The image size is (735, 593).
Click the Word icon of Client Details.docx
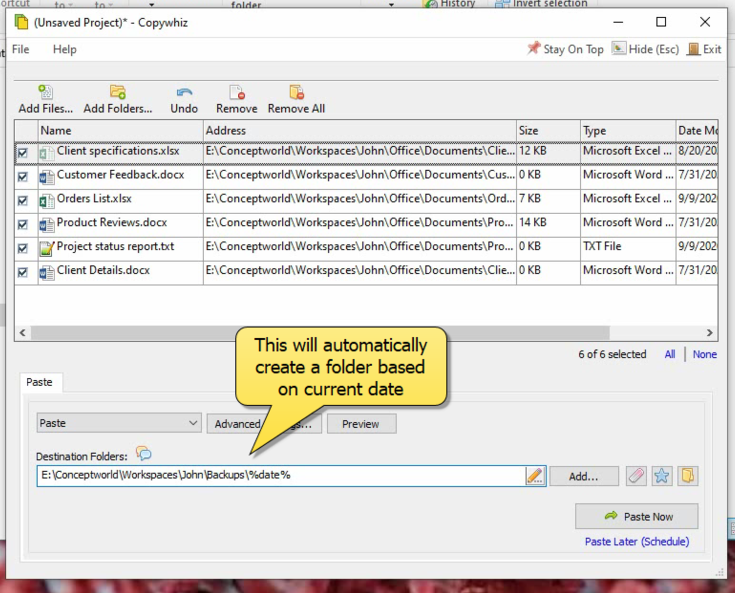[46, 273]
